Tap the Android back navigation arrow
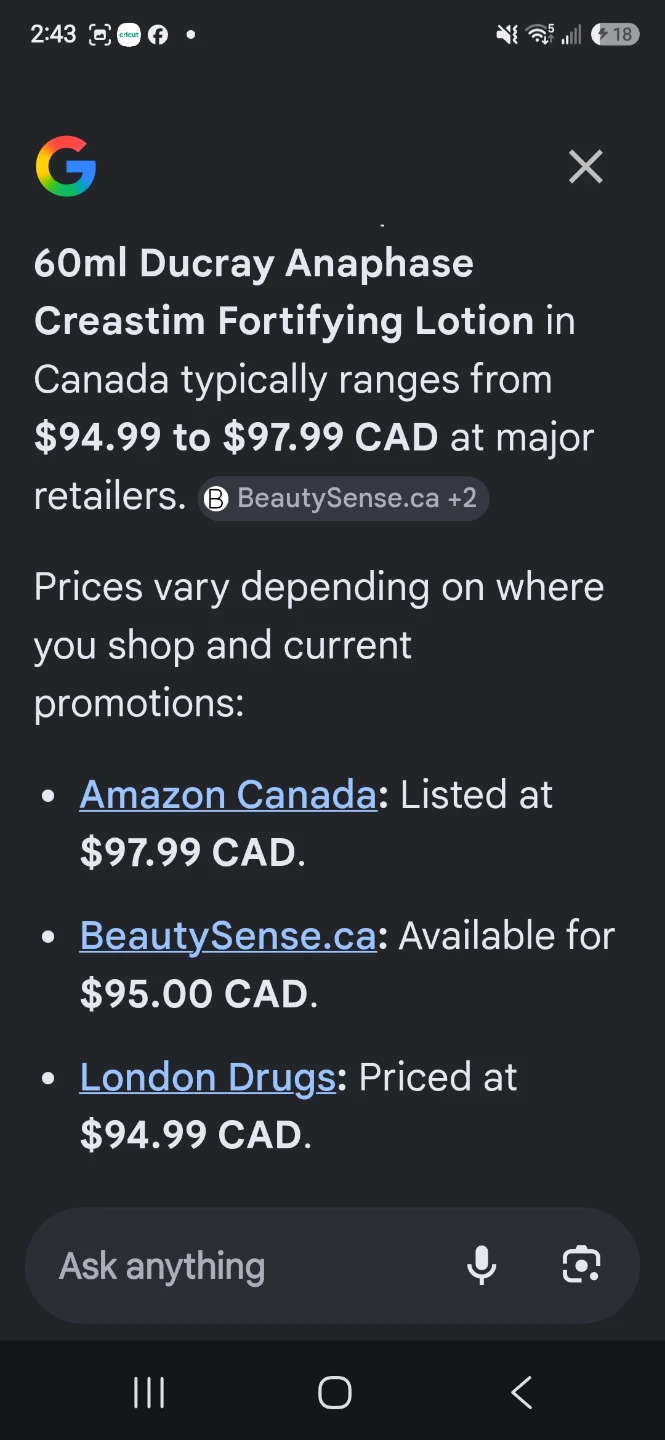This screenshot has width=665, height=1440. (521, 1392)
